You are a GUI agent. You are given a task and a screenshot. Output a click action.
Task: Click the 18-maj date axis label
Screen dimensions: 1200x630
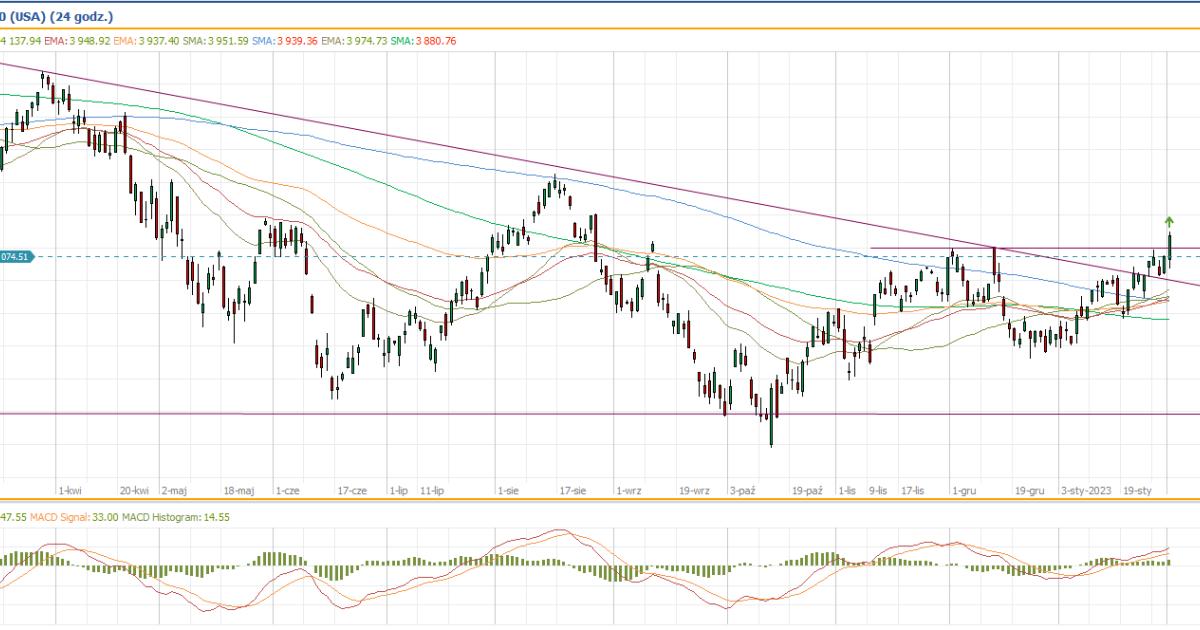240,491
